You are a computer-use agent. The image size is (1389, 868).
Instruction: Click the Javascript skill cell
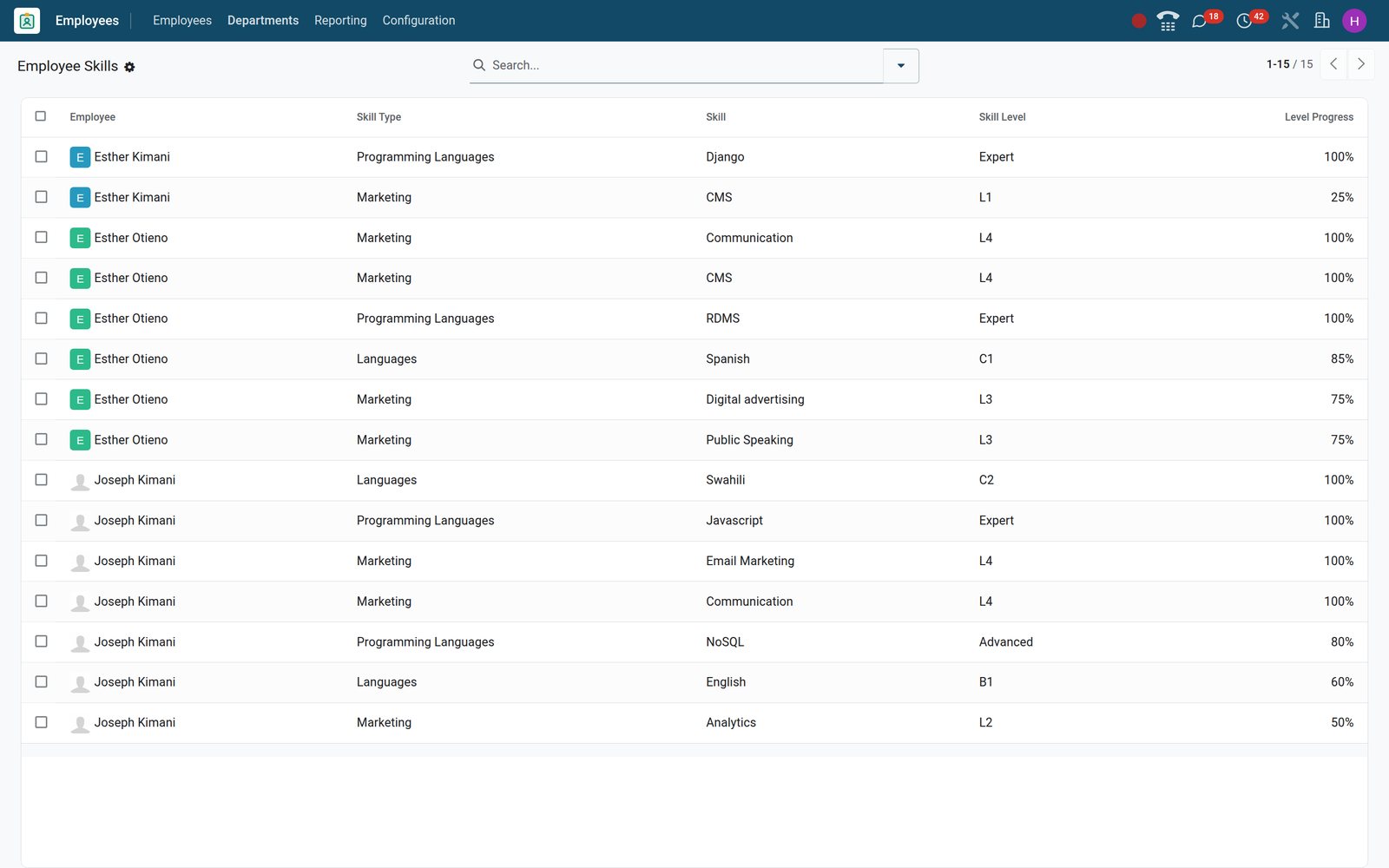click(x=734, y=521)
